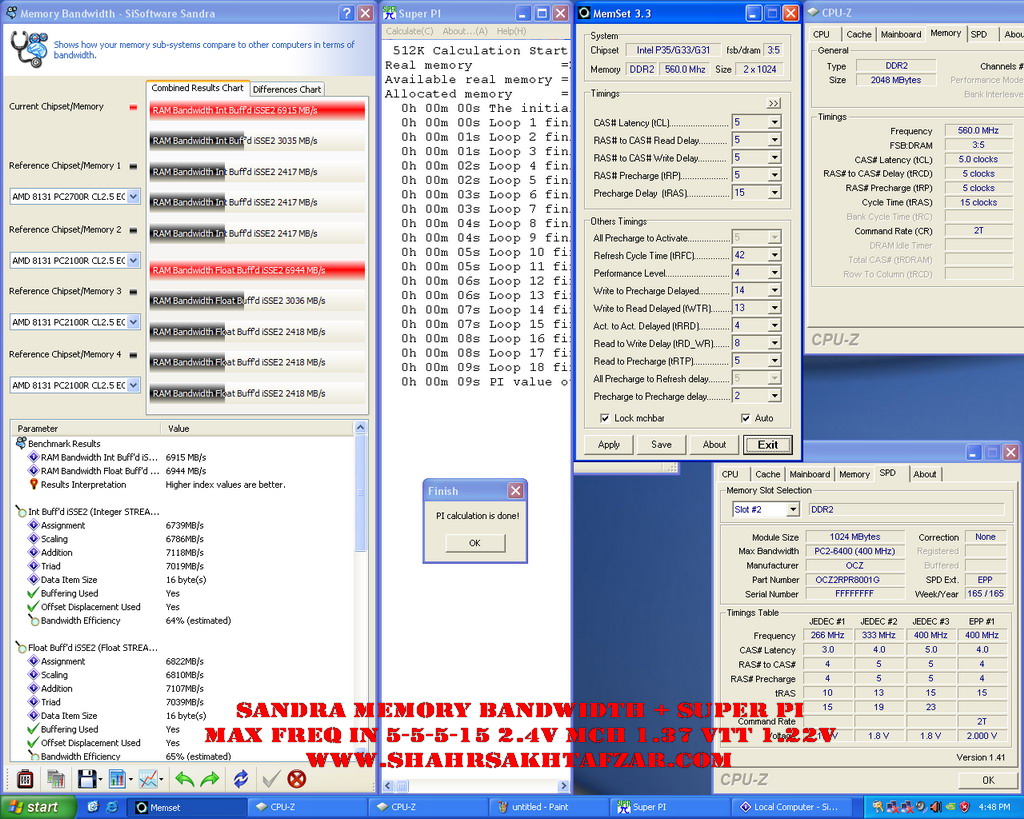Image resolution: width=1024 pixels, height=819 pixels.
Task: Open the CAS# Latency (tCL) dropdown
Action: coord(774,122)
